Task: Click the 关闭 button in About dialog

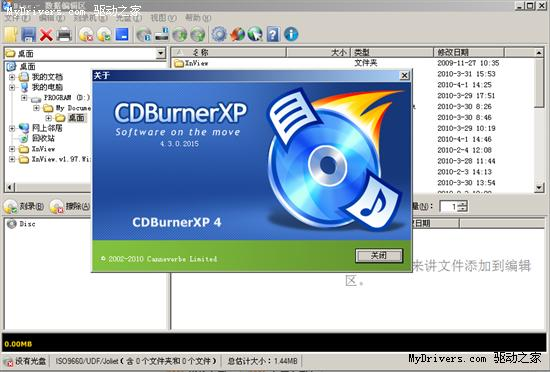Action: coord(379,256)
